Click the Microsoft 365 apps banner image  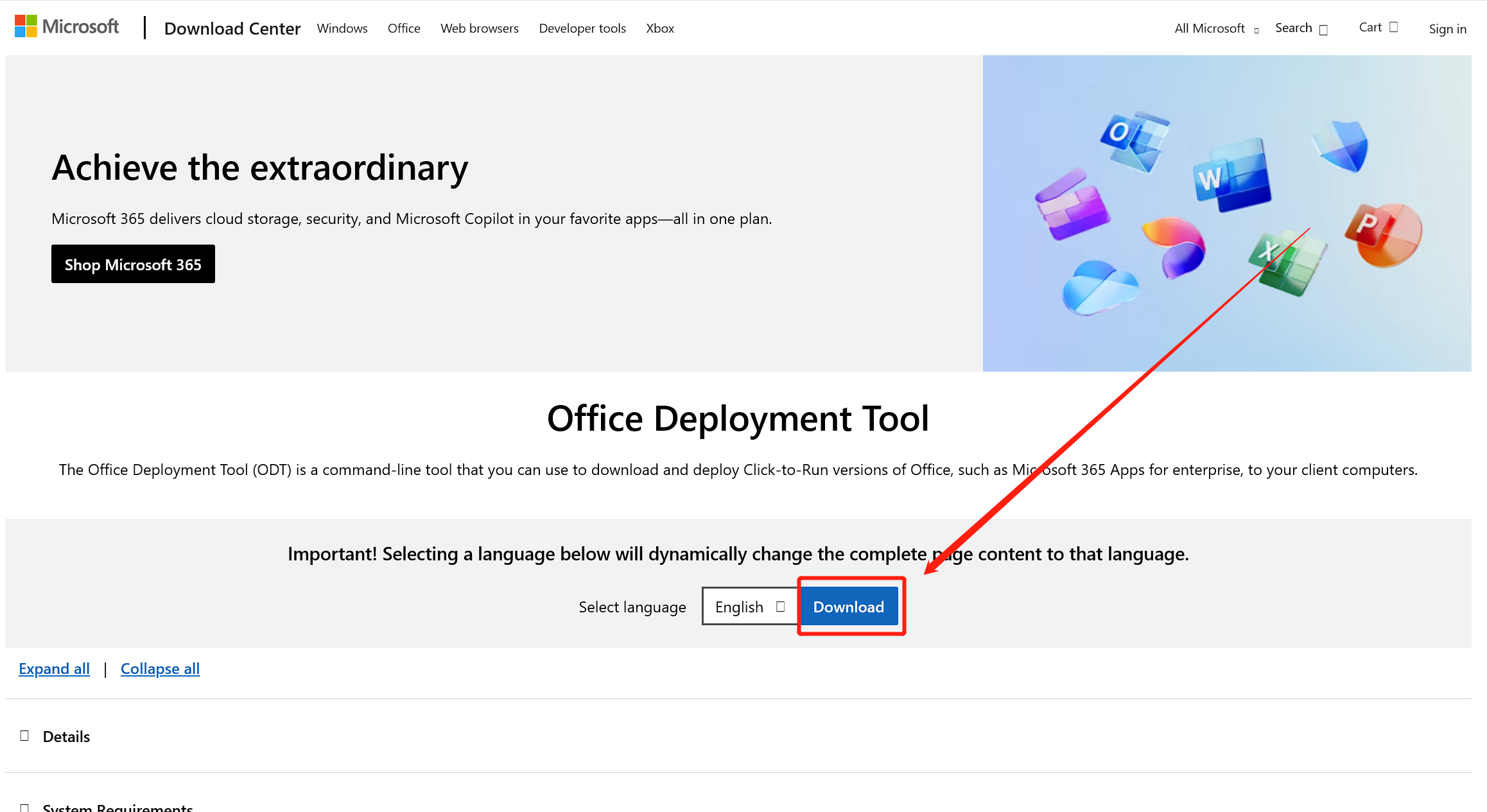point(1227,213)
